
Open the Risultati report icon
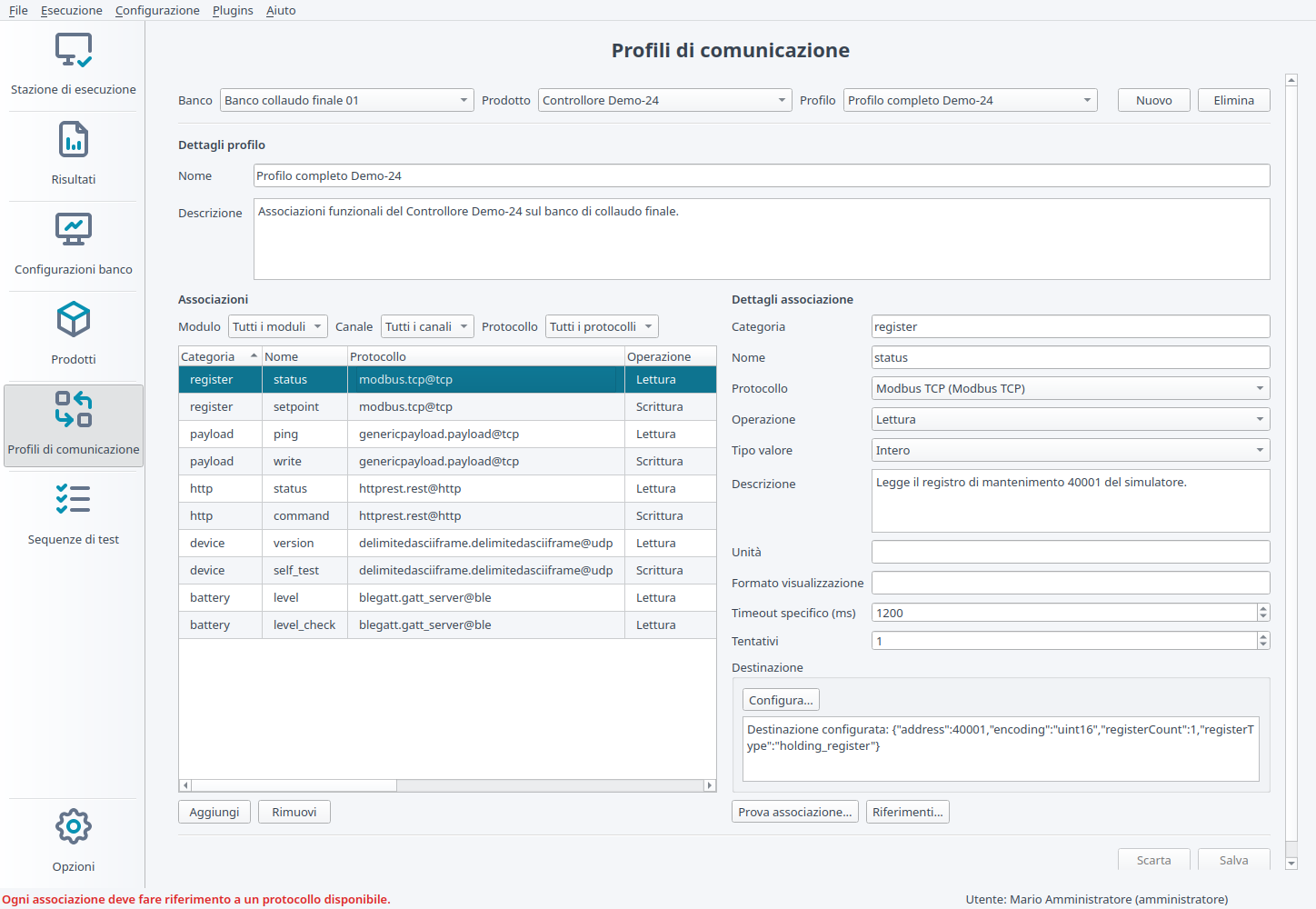coord(74,140)
